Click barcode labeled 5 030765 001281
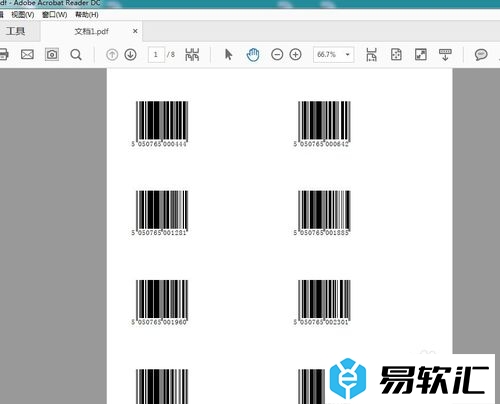This screenshot has height=404, width=500. pos(161,213)
